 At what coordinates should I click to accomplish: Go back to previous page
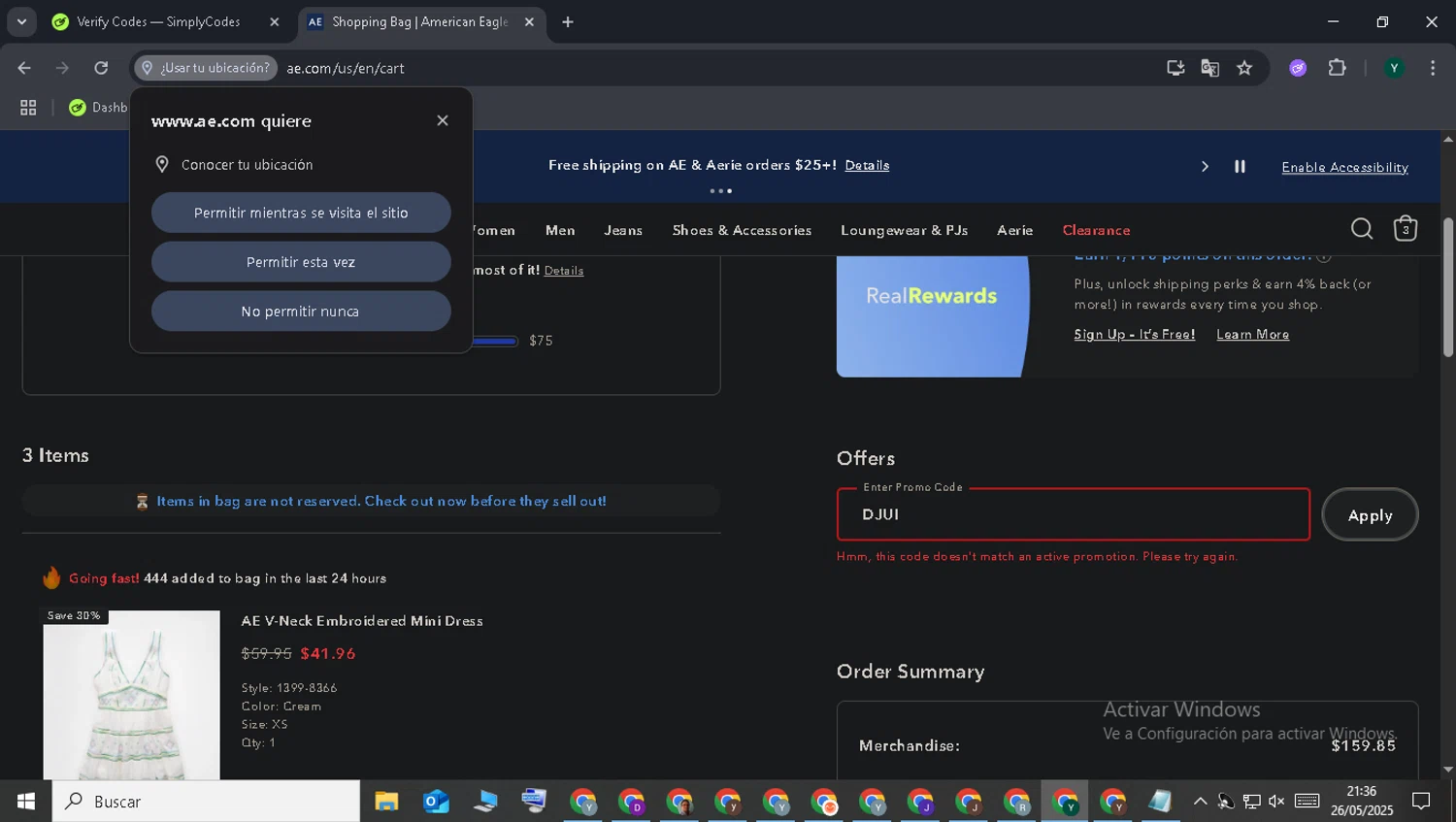coord(24,68)
